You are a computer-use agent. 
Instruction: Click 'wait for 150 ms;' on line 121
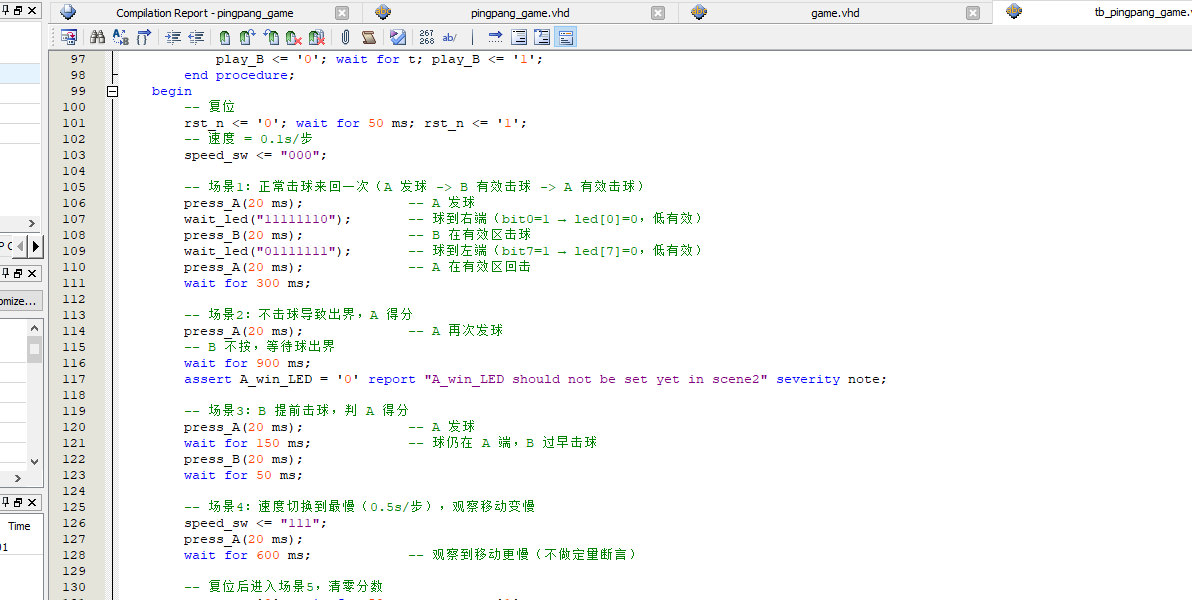[247, 443]
